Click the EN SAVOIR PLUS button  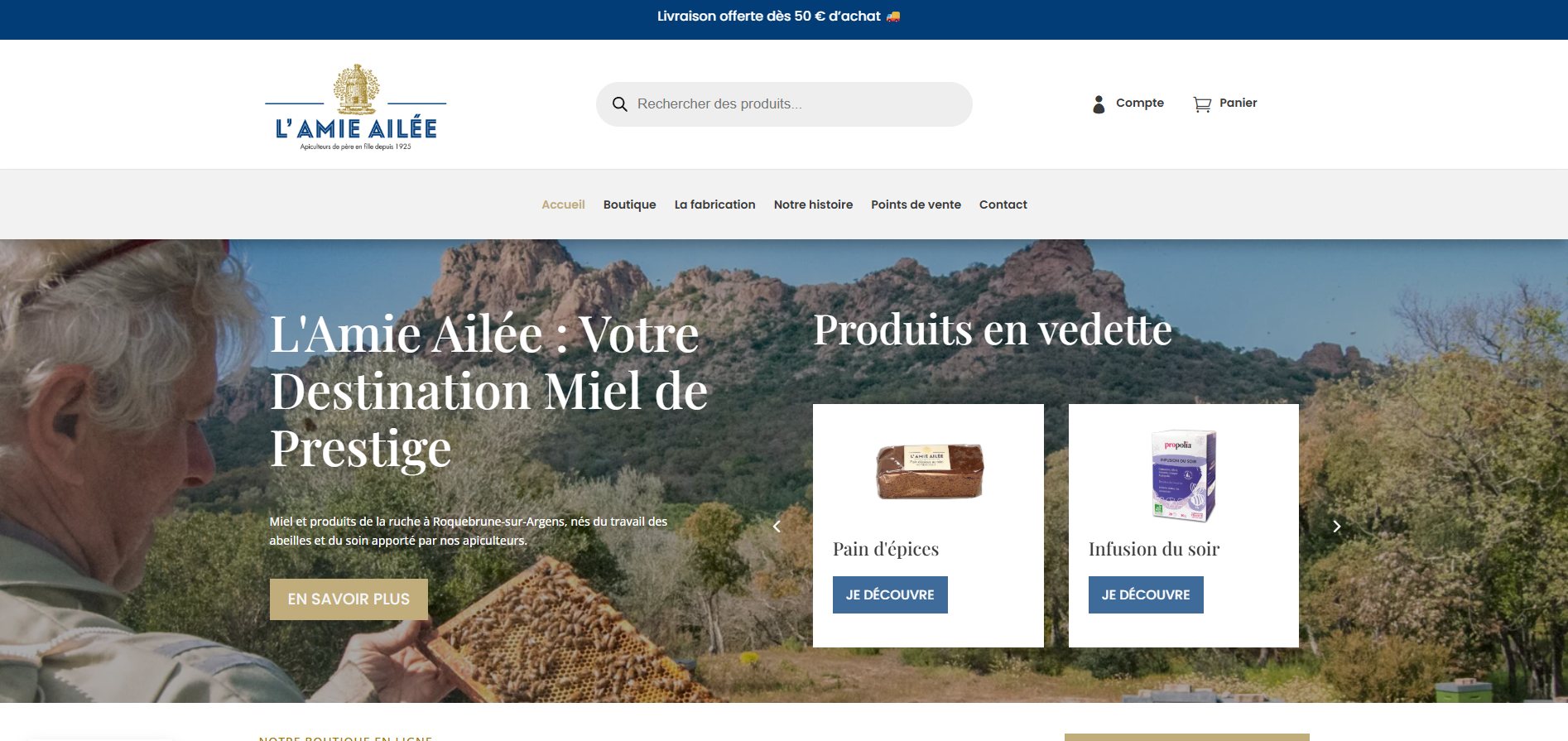[349, 599]
